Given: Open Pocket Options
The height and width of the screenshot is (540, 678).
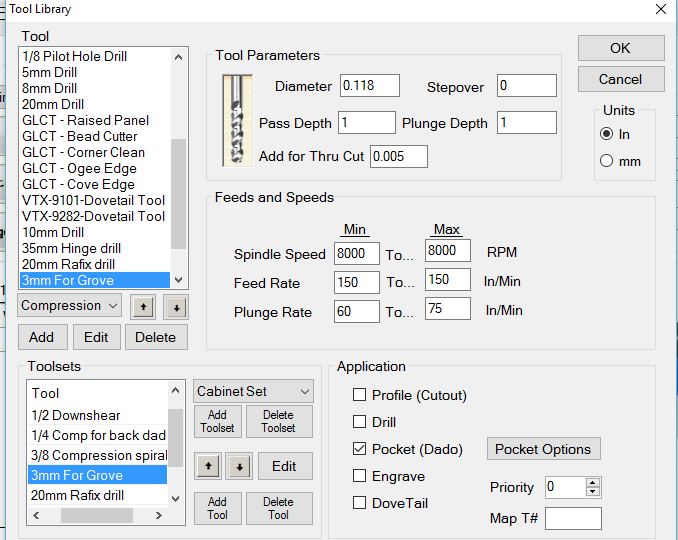Looking at the screenshot, I should 543,449.
